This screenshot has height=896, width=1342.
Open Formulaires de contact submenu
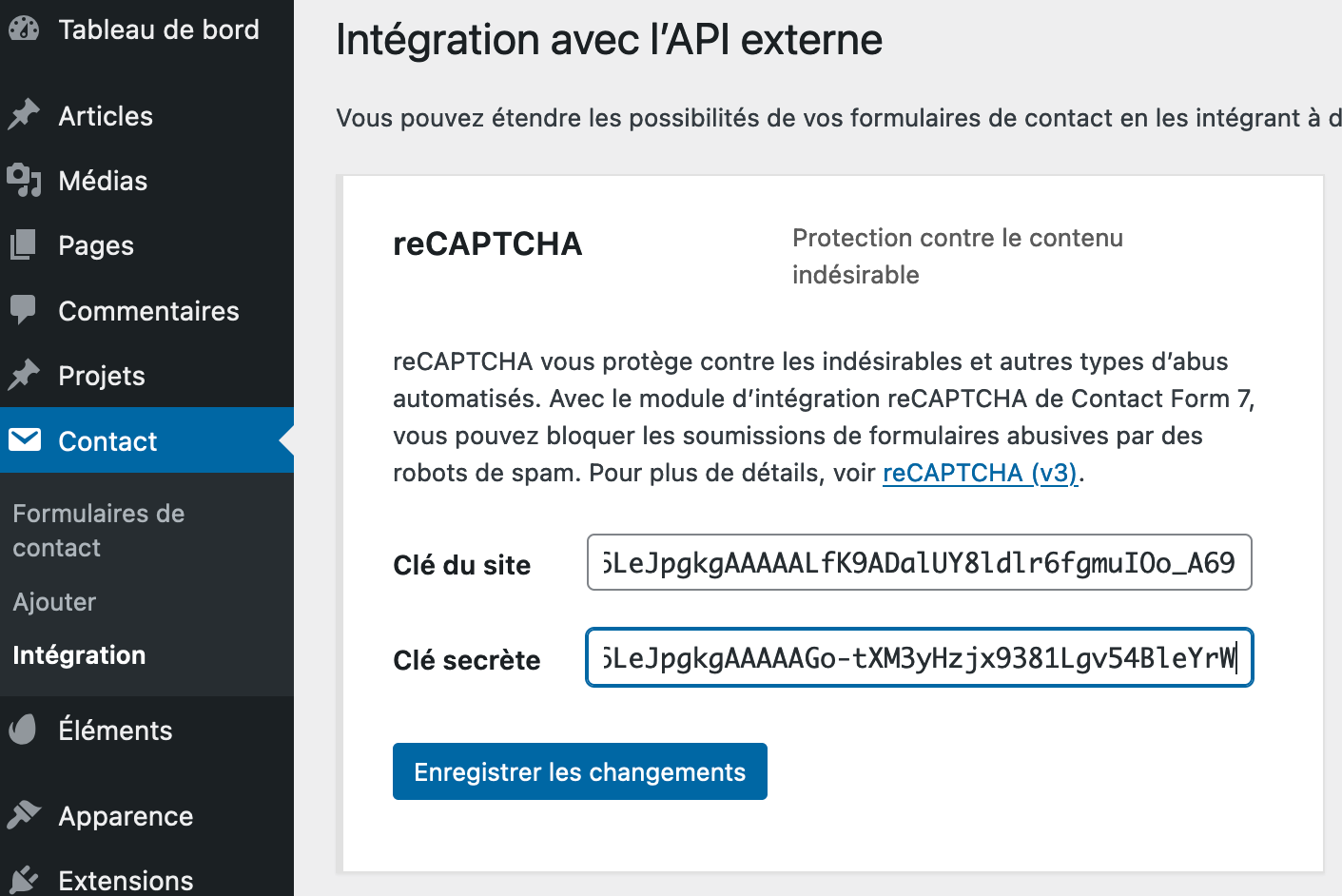click(x=98, y=530)
